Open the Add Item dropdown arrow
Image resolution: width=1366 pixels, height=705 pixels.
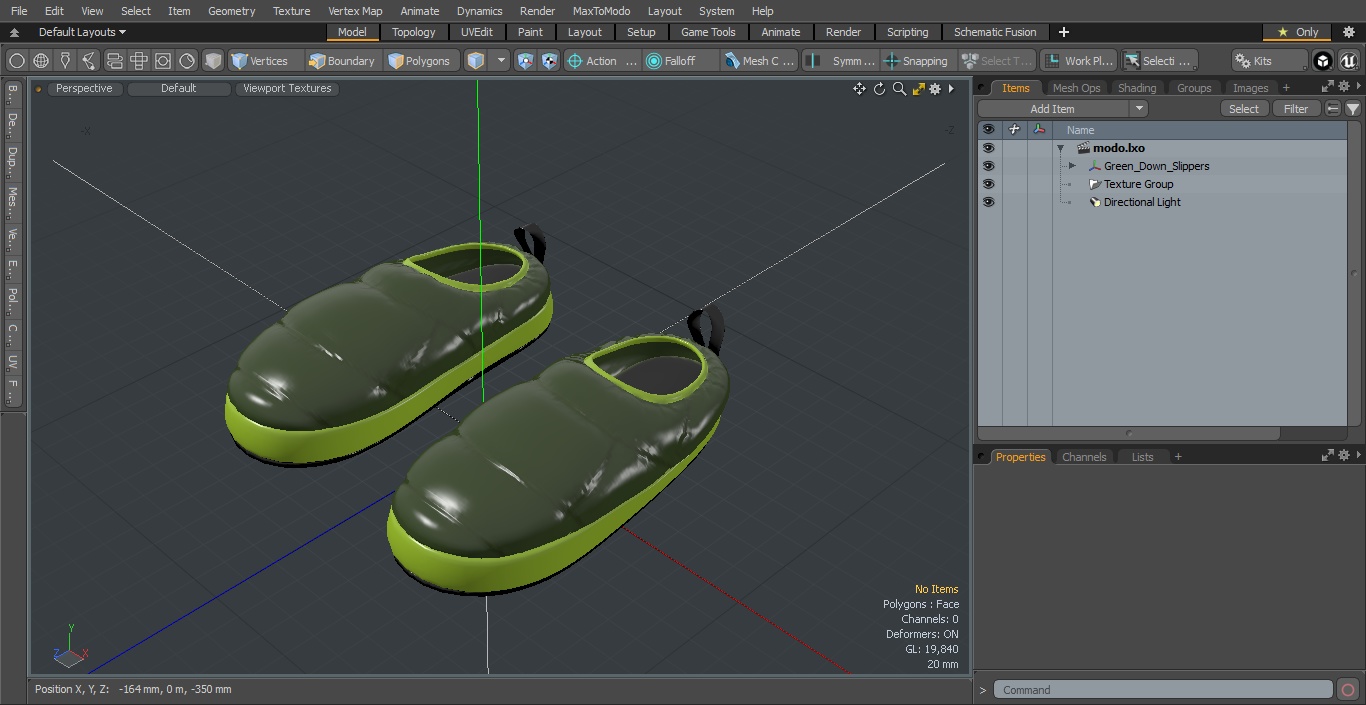(x=1139, y=109)
